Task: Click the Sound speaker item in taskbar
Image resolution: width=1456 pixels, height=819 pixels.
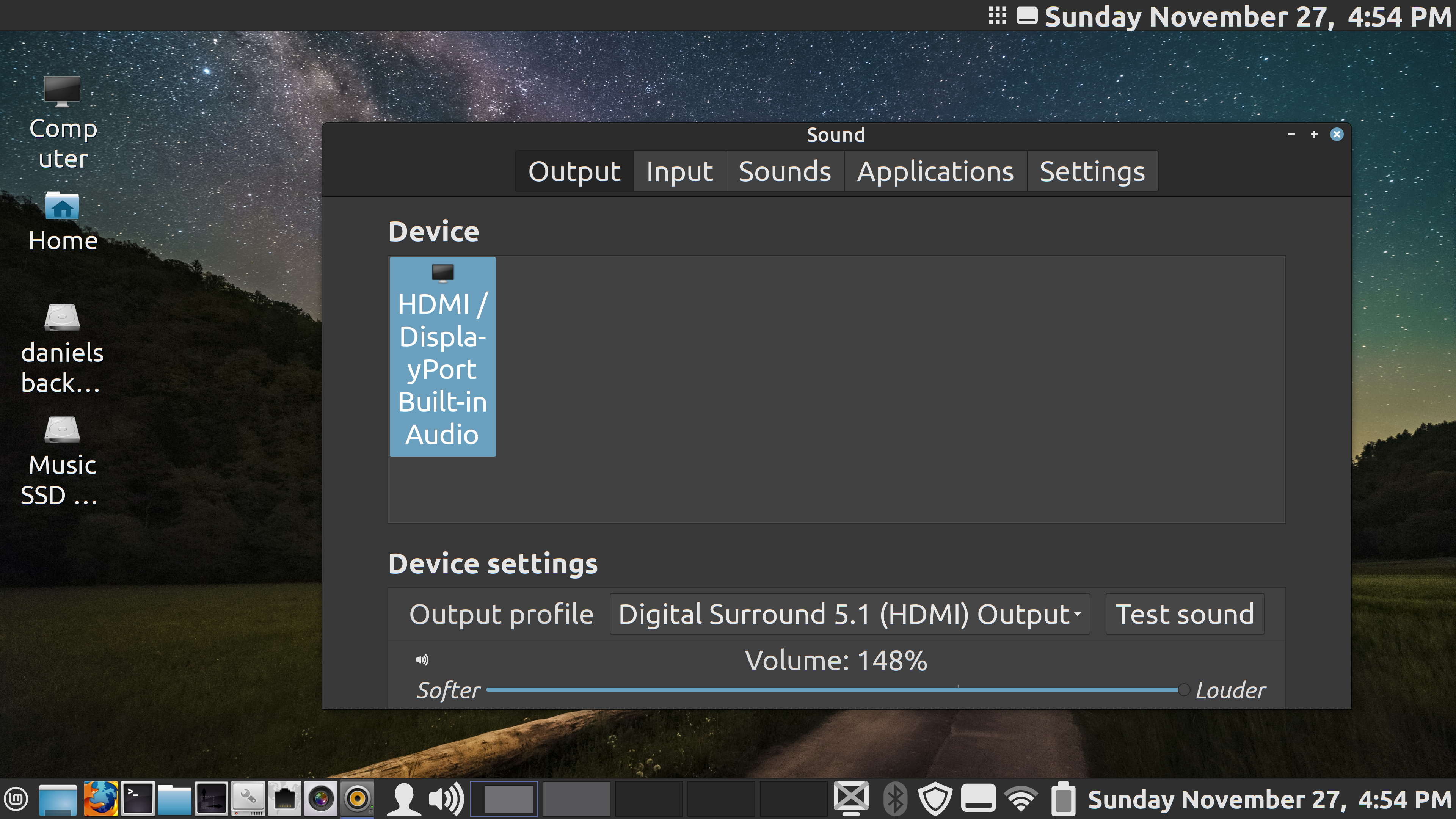Action: click(357, 799)
